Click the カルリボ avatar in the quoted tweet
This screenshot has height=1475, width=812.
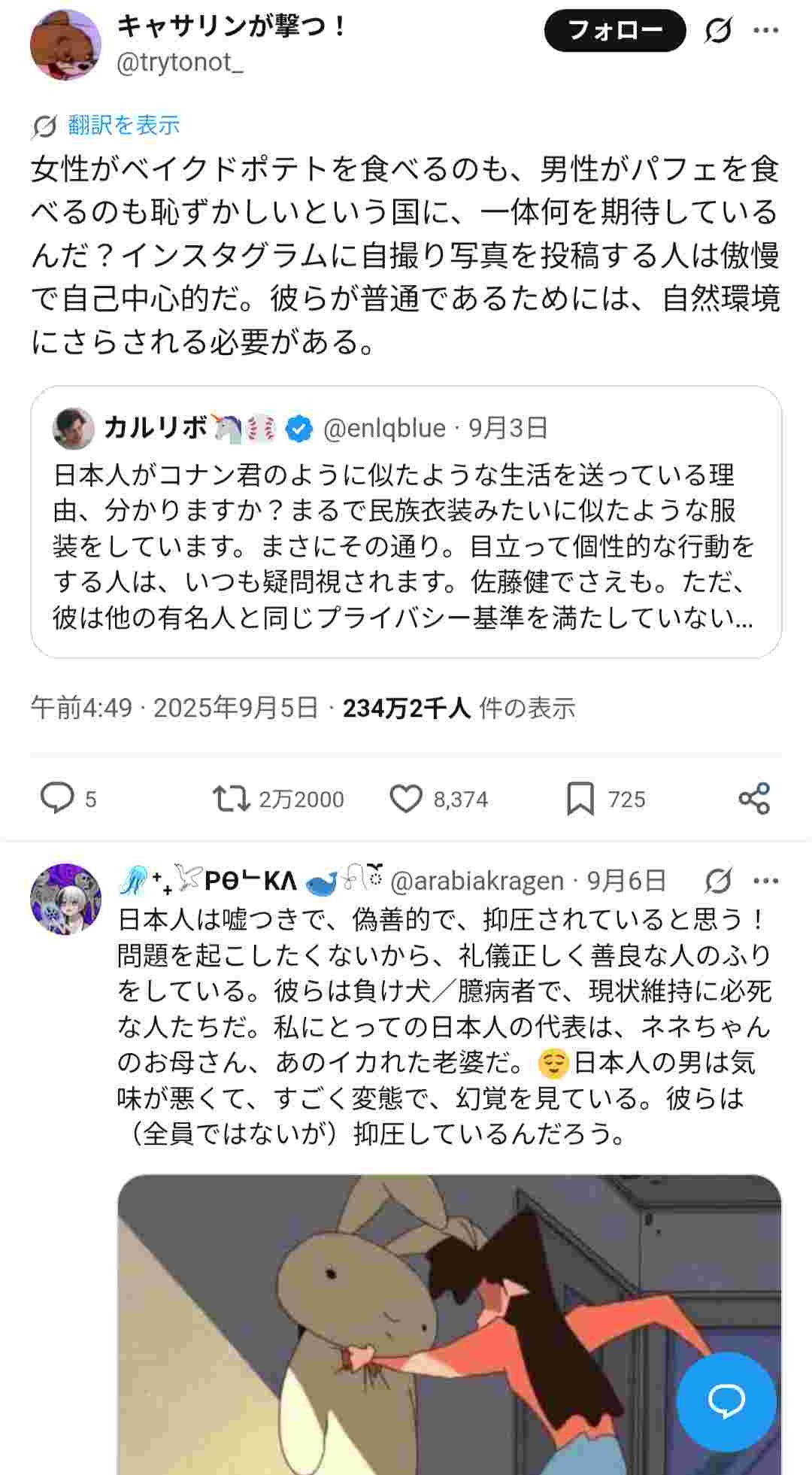[x=73, y=429]
